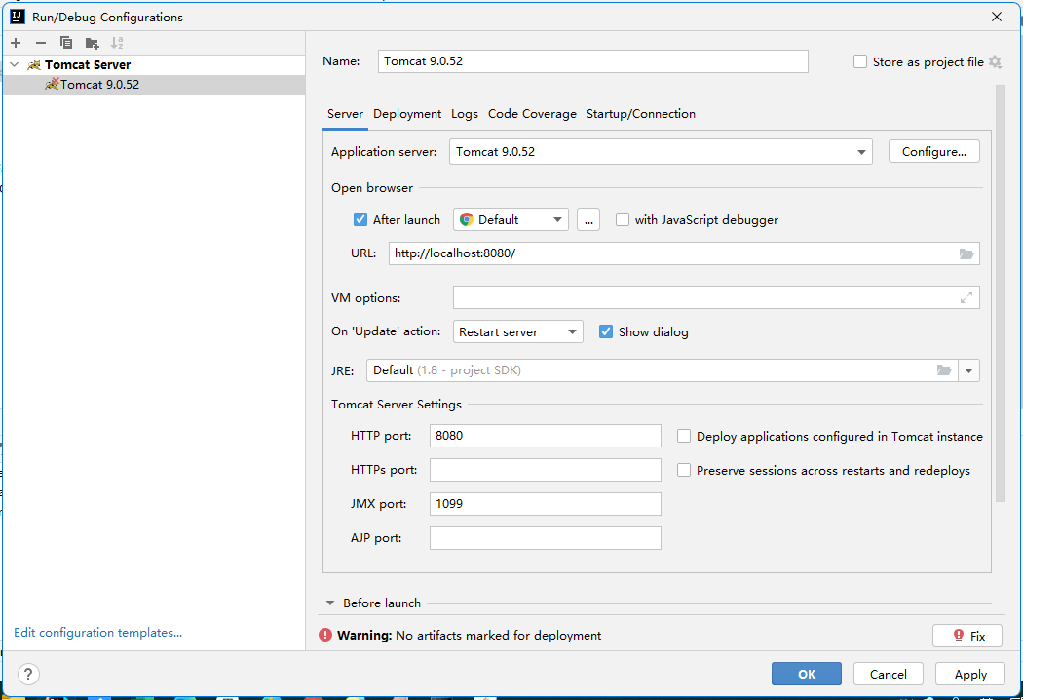Screen dimensions: 1050x700
Task: Collapse the Tomcat Server tree node
Action: [15, 64]
